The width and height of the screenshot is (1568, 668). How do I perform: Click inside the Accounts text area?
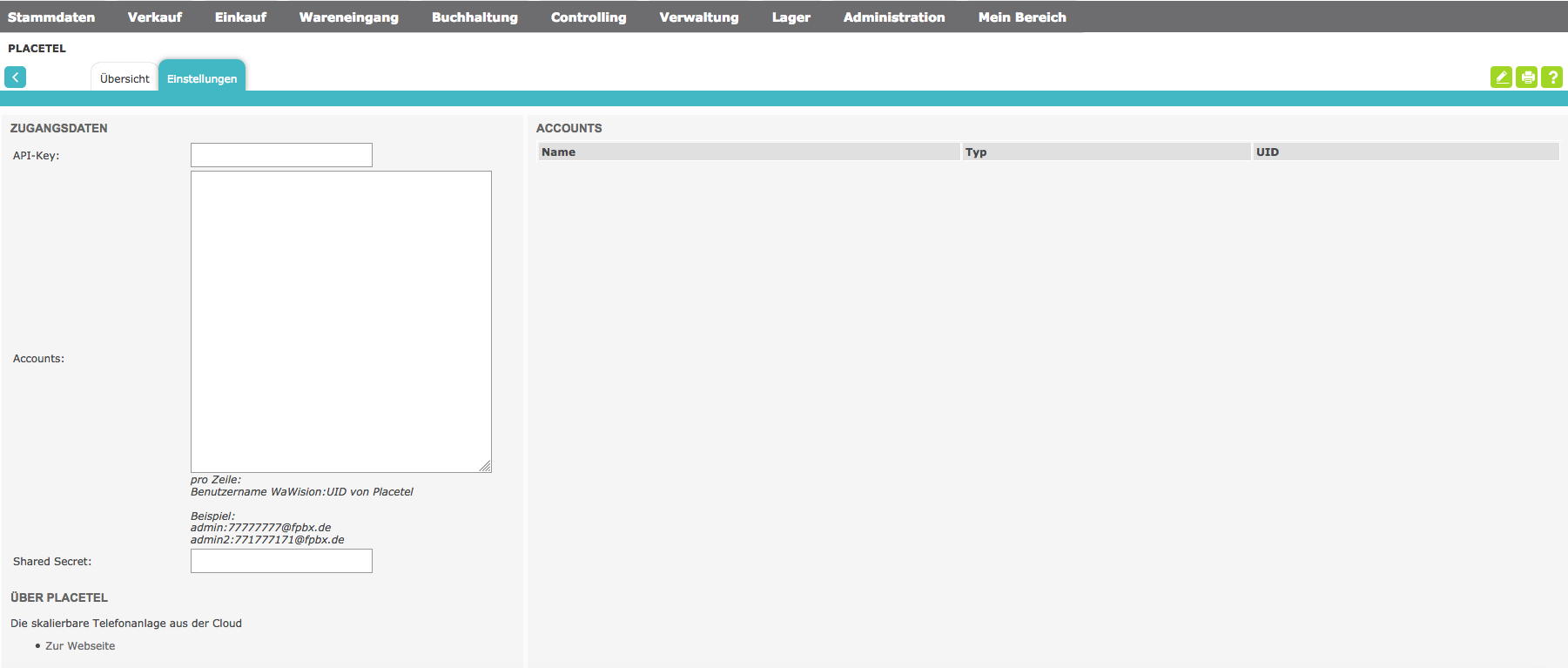340,321
